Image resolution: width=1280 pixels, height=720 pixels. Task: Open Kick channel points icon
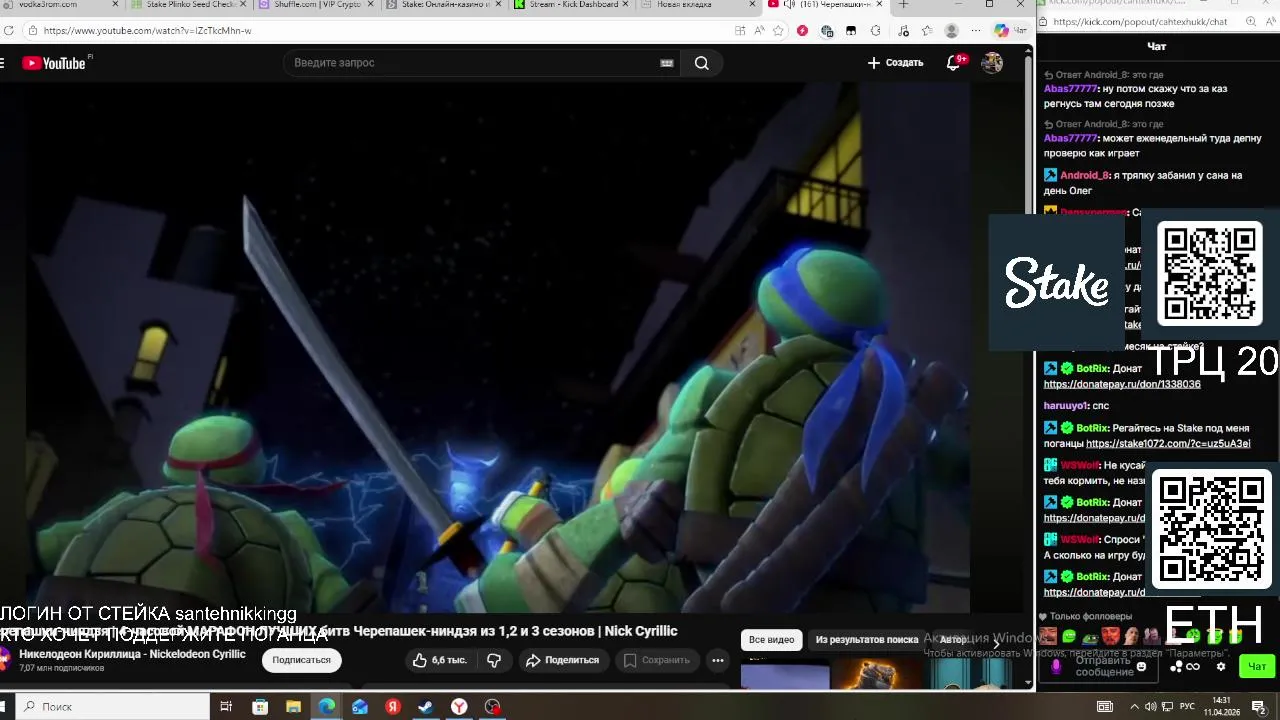[1176, 667]
